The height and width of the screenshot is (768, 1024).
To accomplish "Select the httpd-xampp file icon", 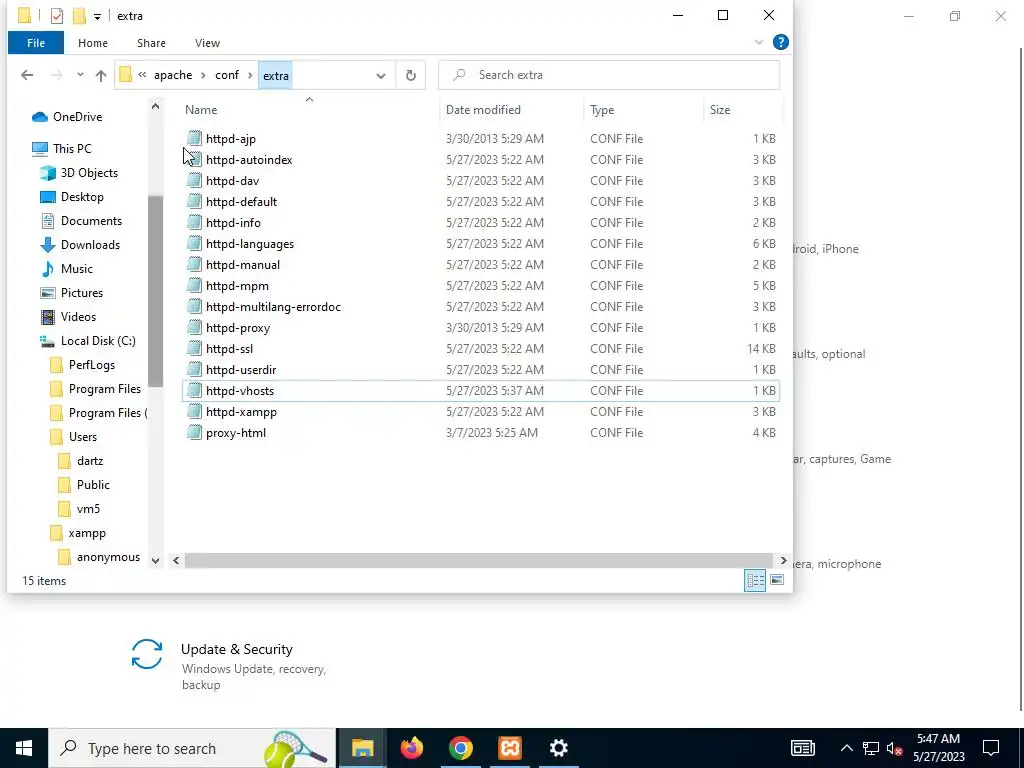I will (194, 412).
